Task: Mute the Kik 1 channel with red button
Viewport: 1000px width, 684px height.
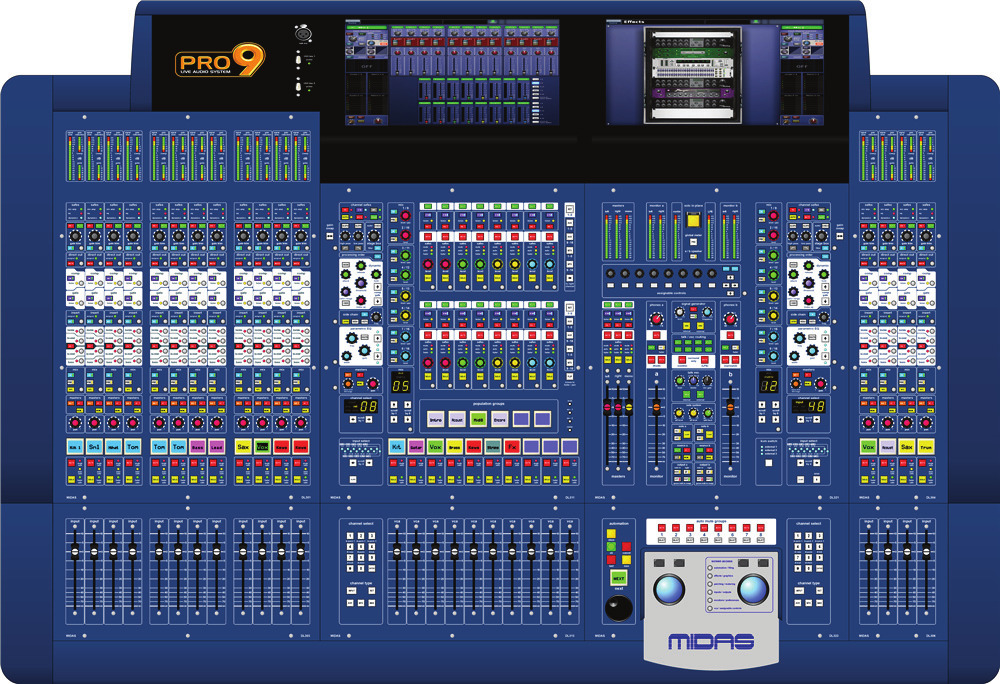Action: [71, 463]
